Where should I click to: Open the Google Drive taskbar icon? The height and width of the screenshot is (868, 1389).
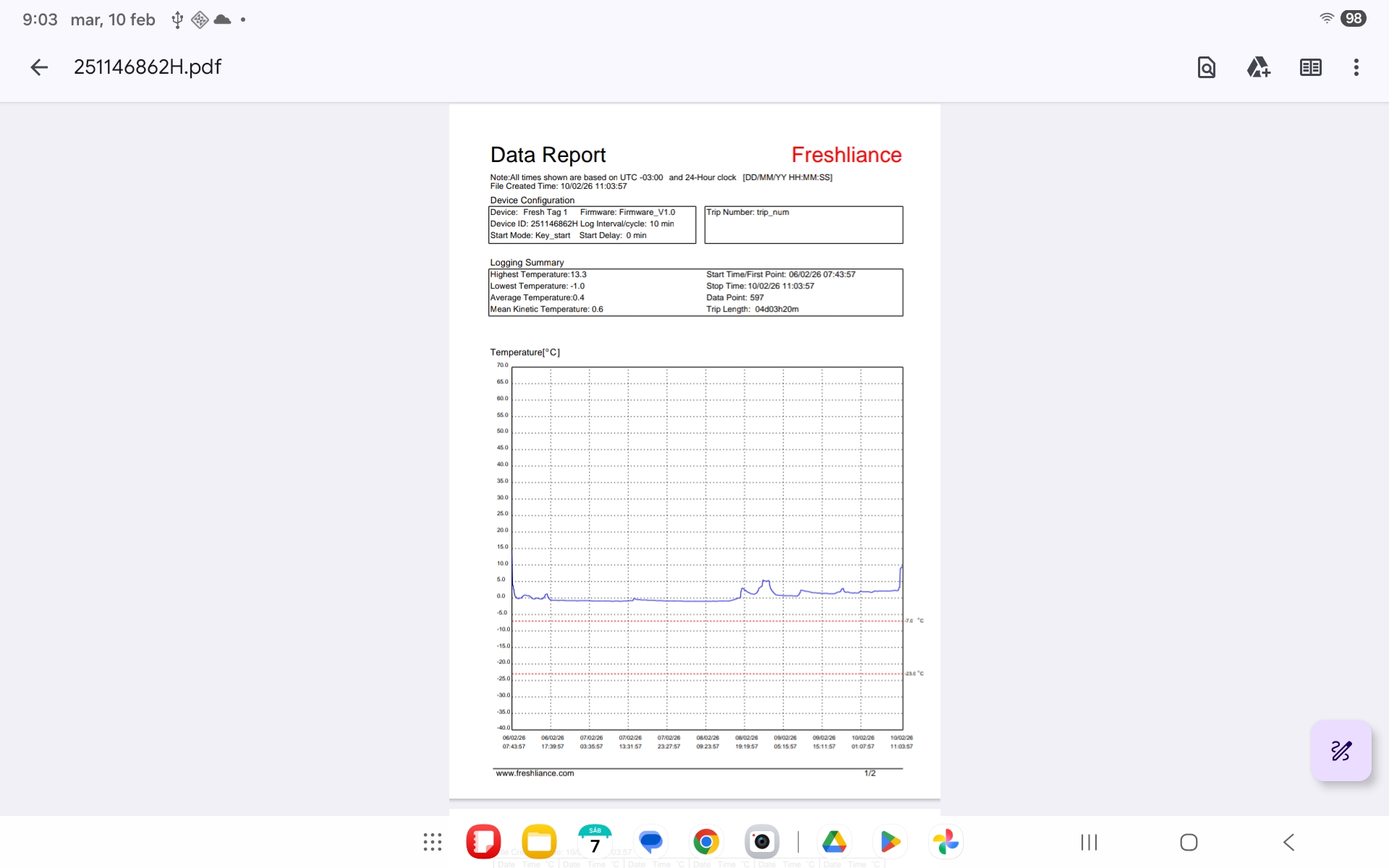(834, 842)
